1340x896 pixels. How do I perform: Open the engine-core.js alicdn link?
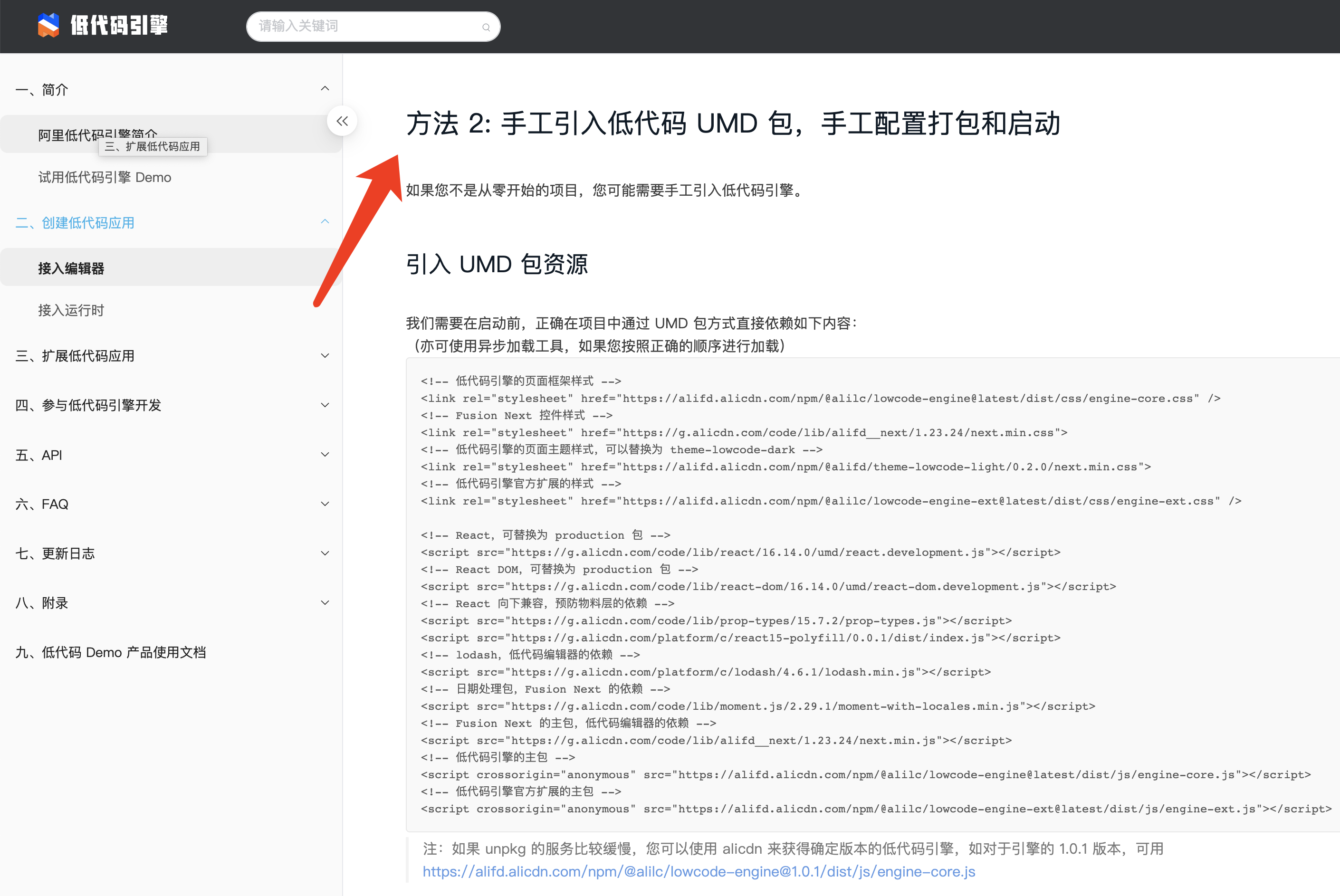point(699,871)
